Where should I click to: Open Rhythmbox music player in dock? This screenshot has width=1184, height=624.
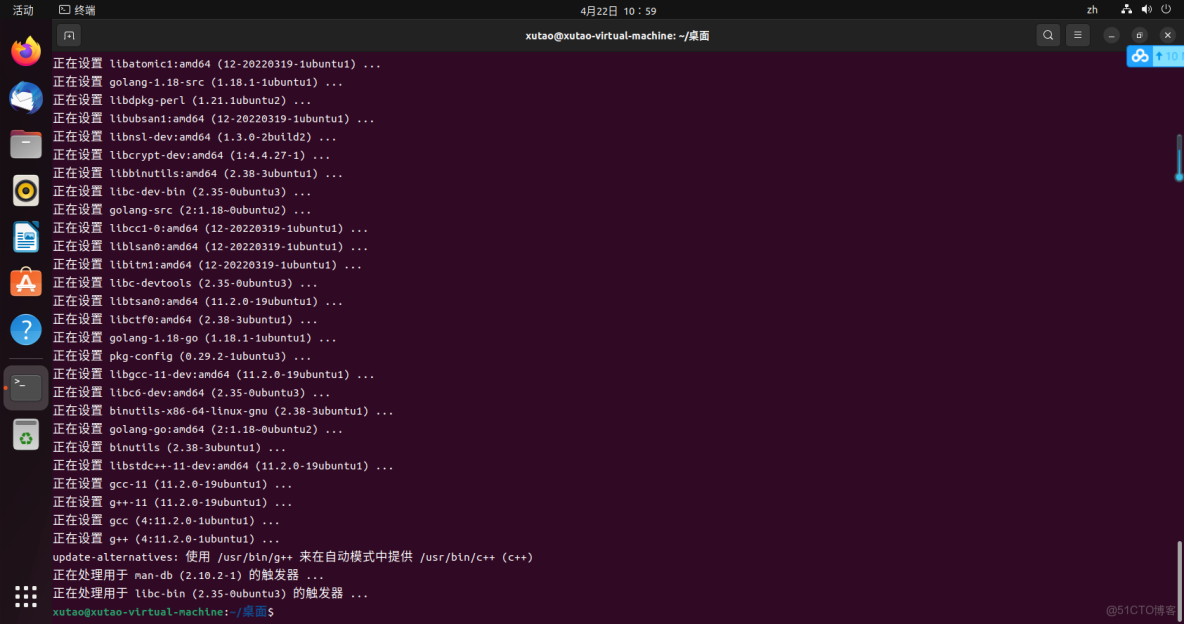click(x=26, y=191)
